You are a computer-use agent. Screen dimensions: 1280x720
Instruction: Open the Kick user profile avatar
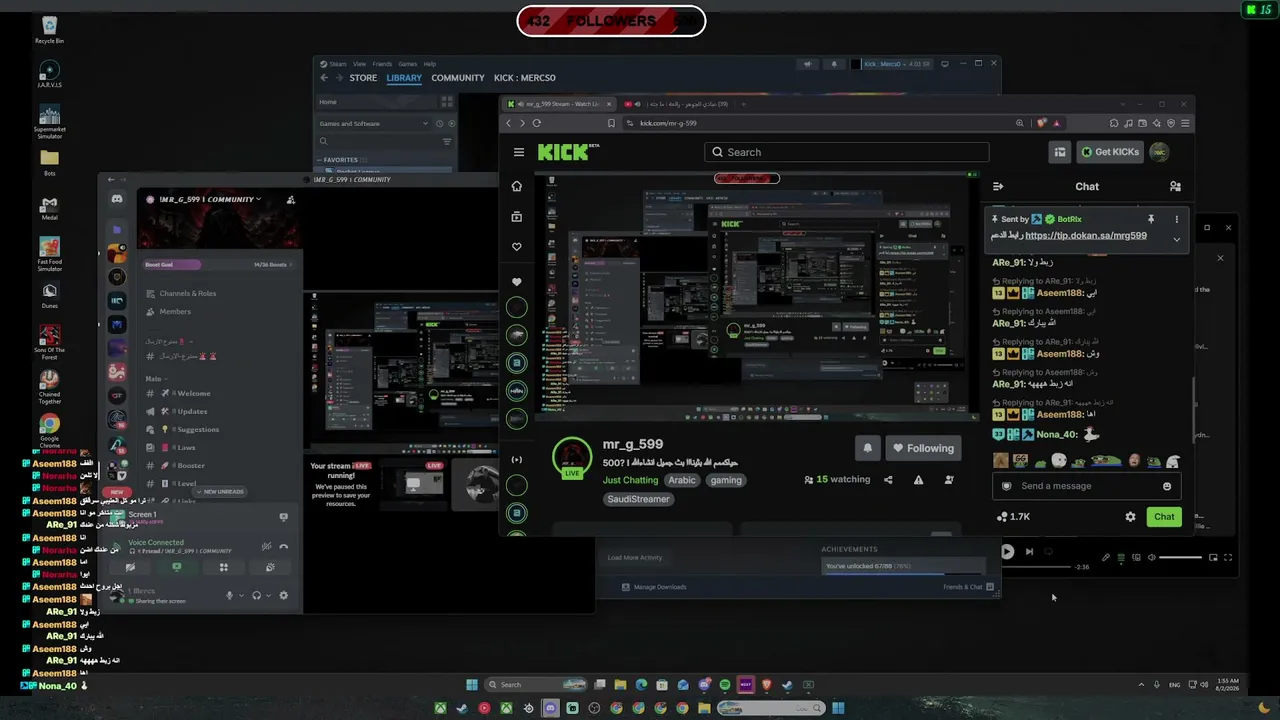[x=1159, y=152]
